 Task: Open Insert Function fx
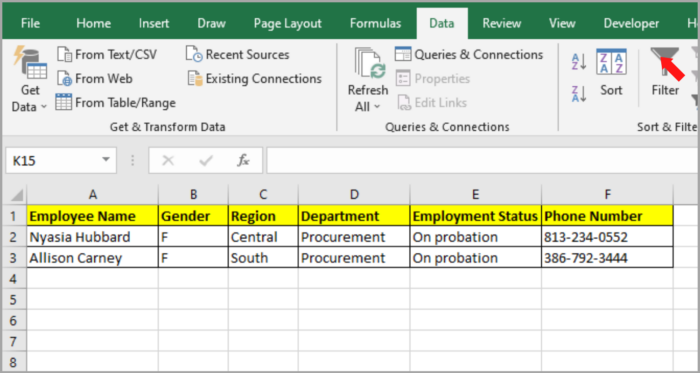(x=243, y=160)
